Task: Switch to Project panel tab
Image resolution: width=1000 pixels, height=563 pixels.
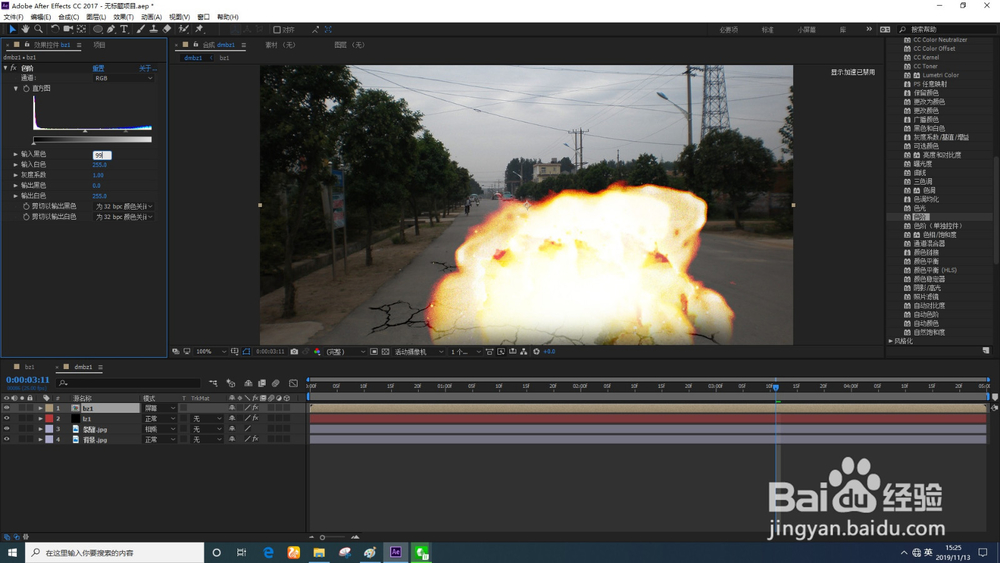Action: pos(99,45)
